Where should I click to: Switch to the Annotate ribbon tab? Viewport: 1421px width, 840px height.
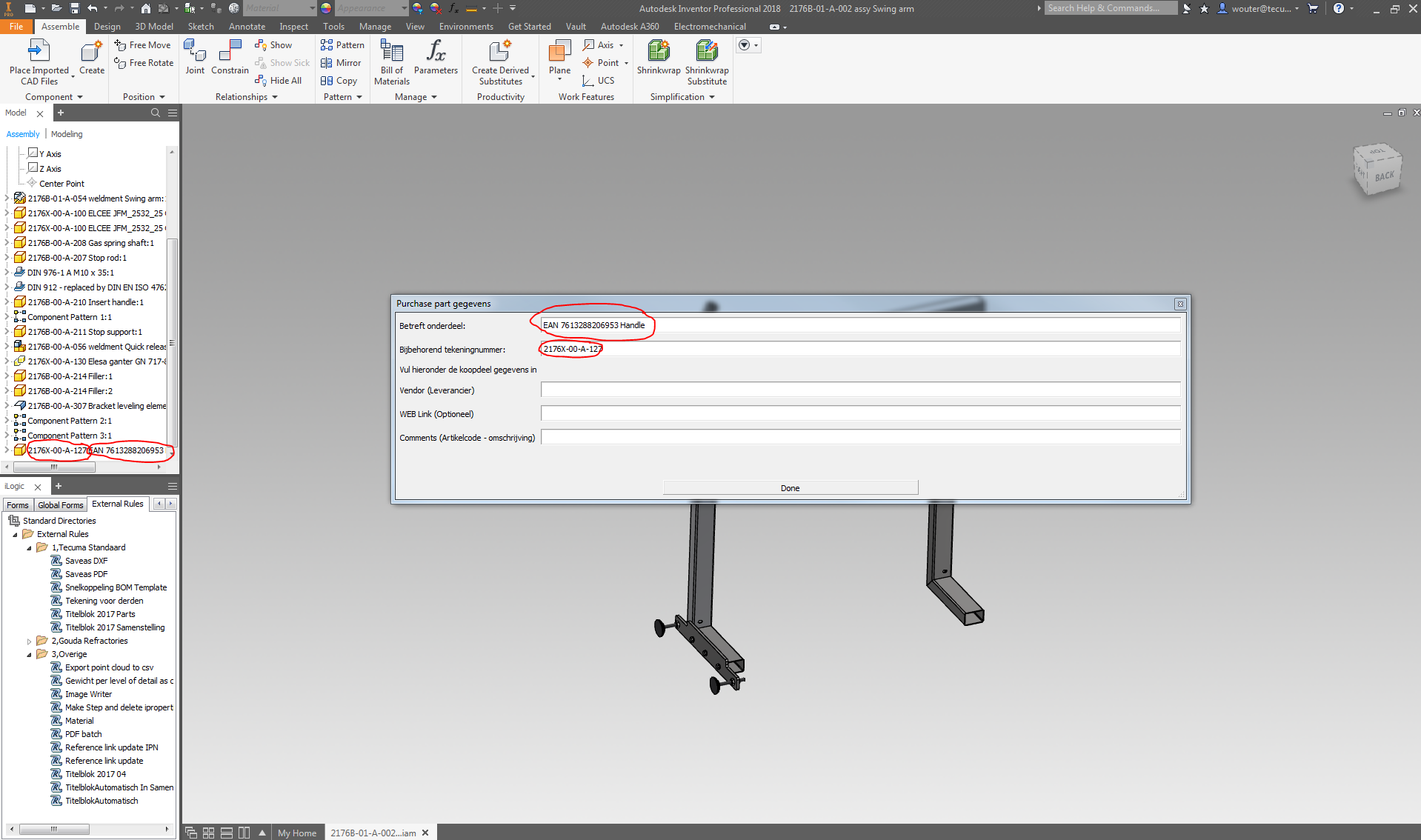(247, 26)
